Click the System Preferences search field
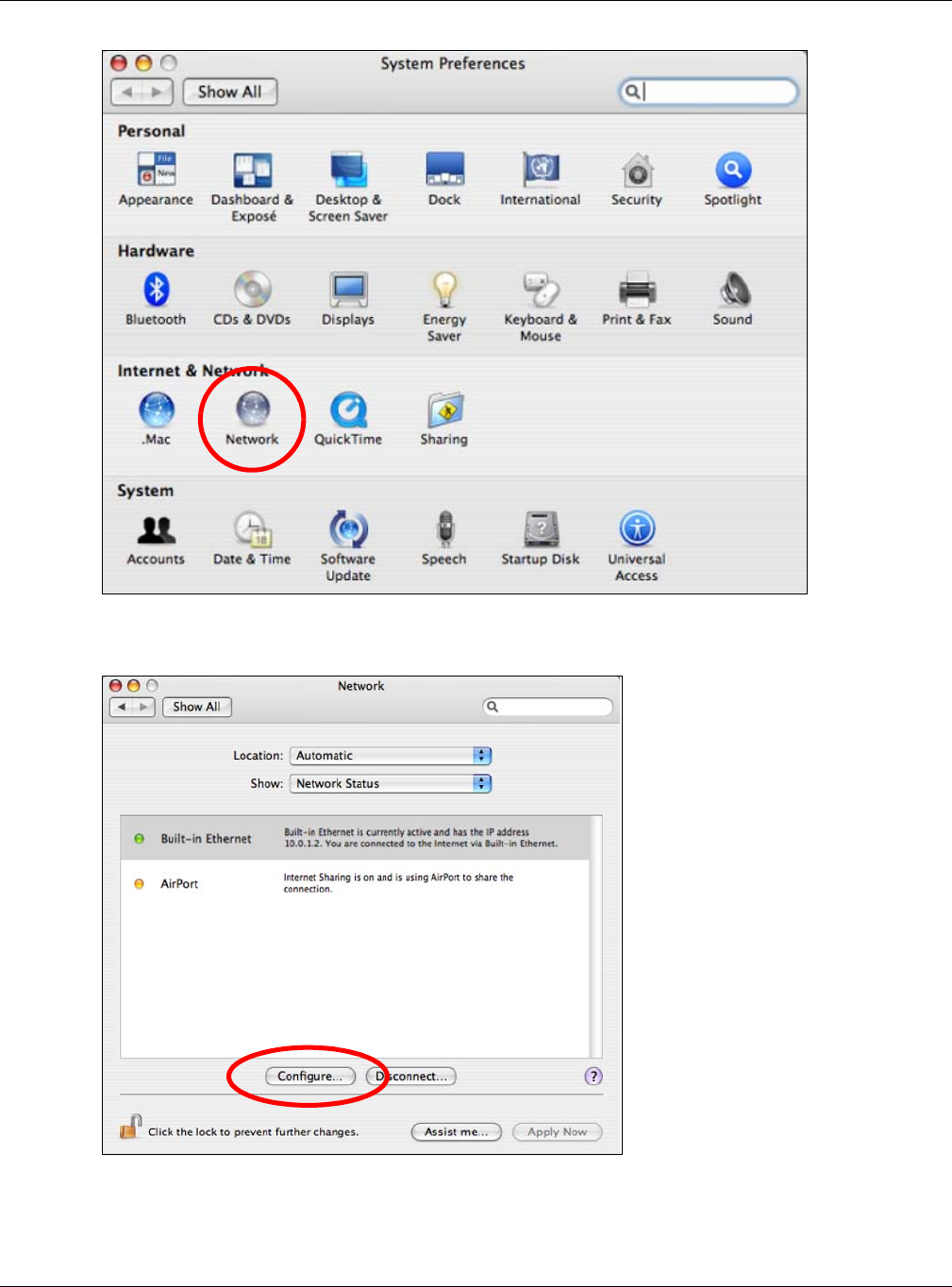This screenshot has height=1287, width=952. pyautogui.click(x=709, y=92)
